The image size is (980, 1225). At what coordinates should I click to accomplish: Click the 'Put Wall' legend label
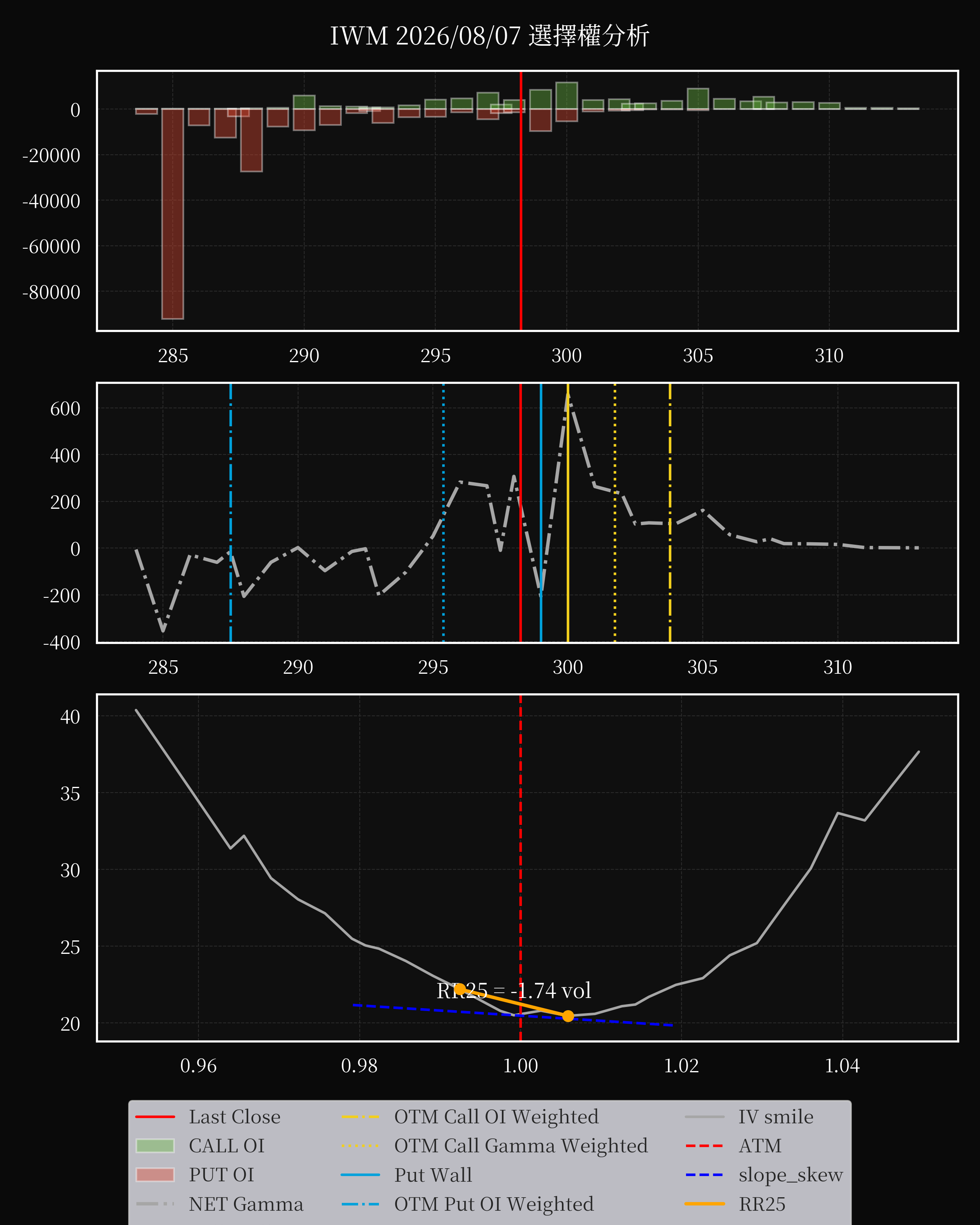coord(434,1174)
